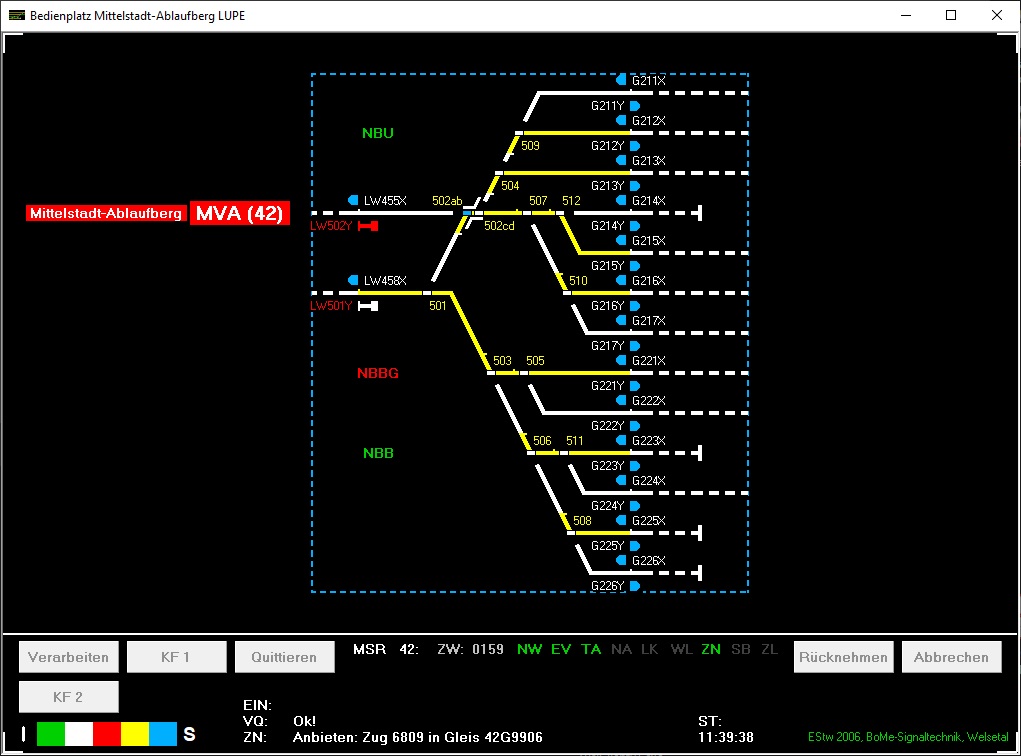Click the green NBU area label
The image size is (1021, 756).
click(378, 133)
